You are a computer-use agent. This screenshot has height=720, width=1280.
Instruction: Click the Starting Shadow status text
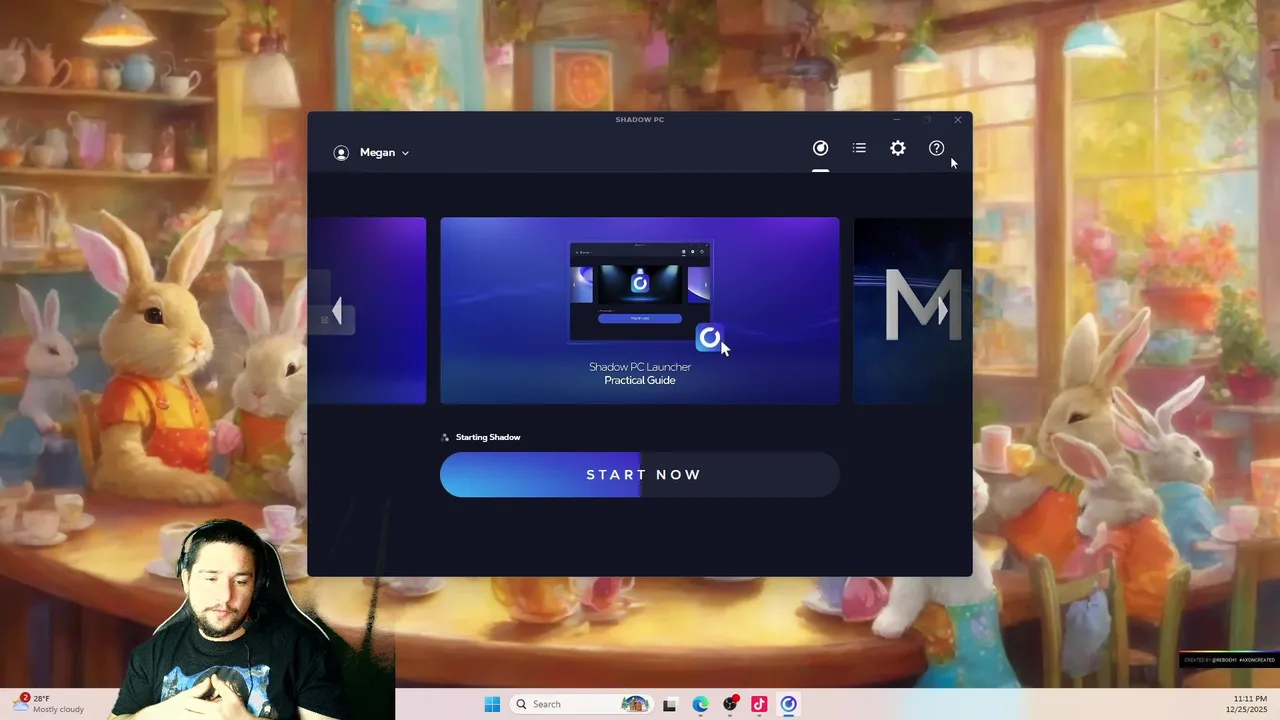[488, 437]
